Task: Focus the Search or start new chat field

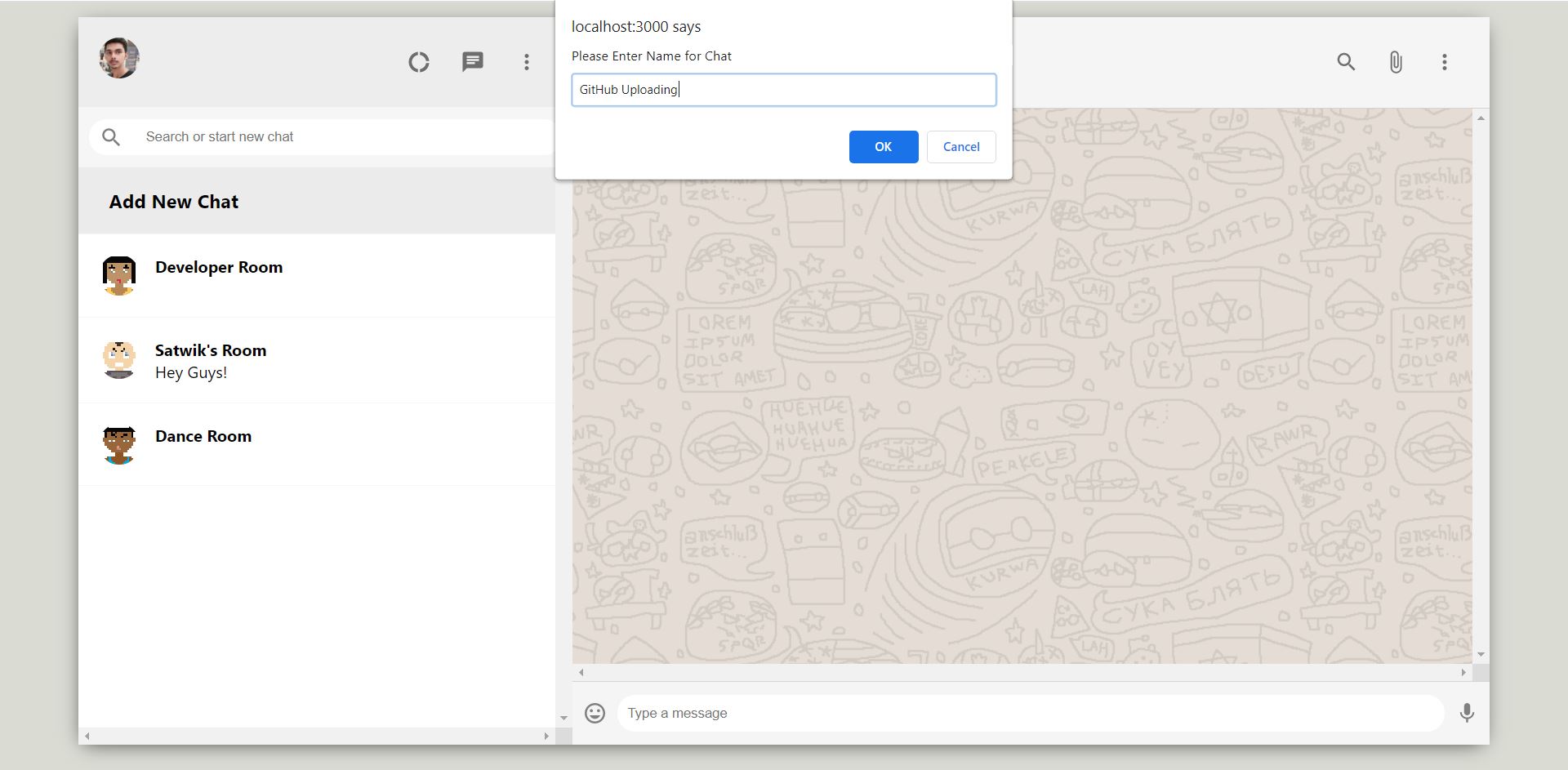Action: tap(322, 137)
